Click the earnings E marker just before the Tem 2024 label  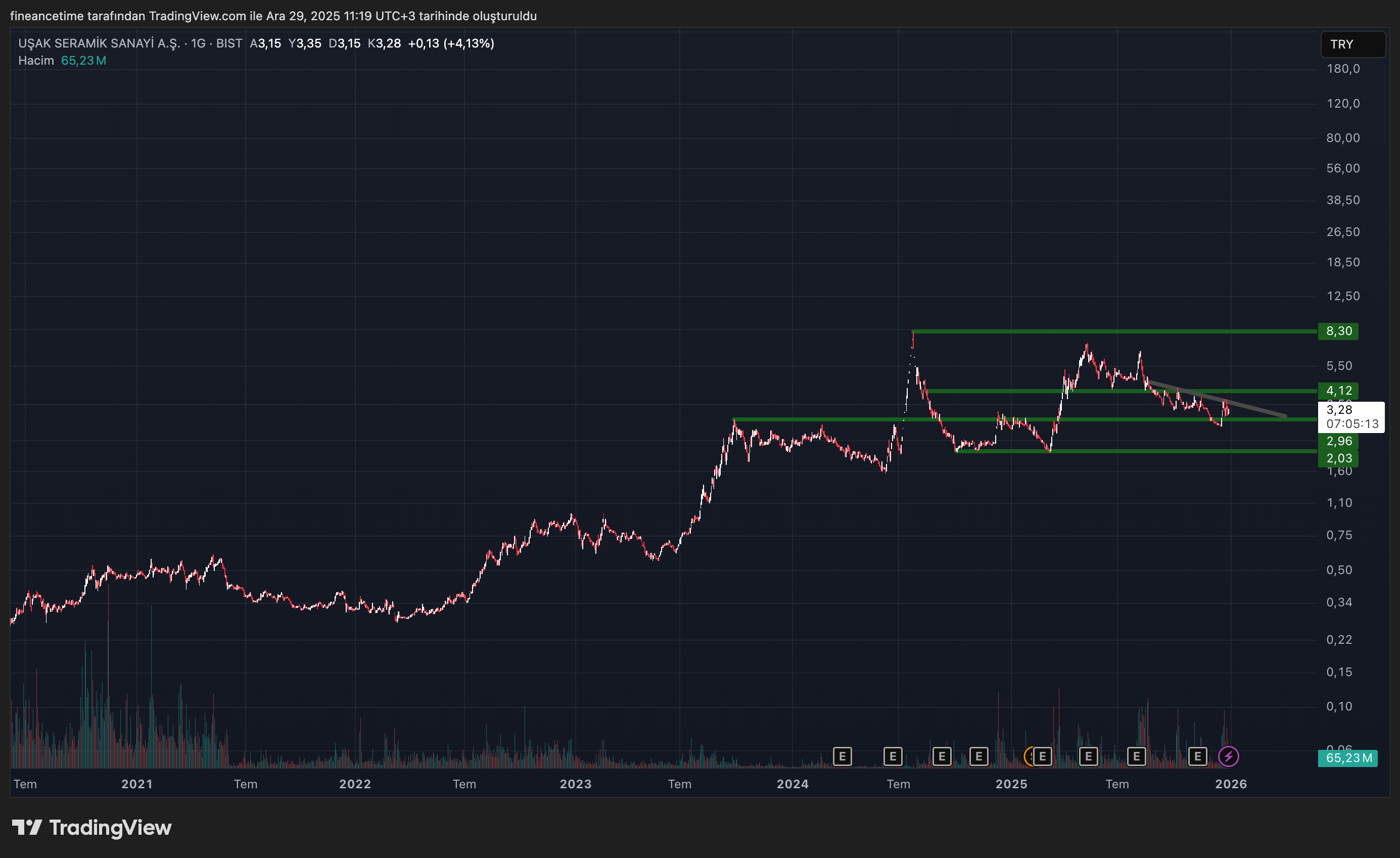(893, 756)
